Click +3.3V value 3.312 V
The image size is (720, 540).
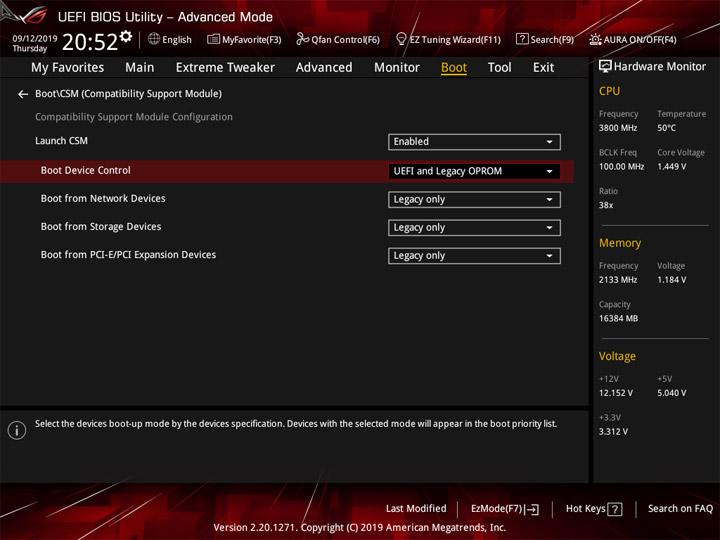[613, 432]
